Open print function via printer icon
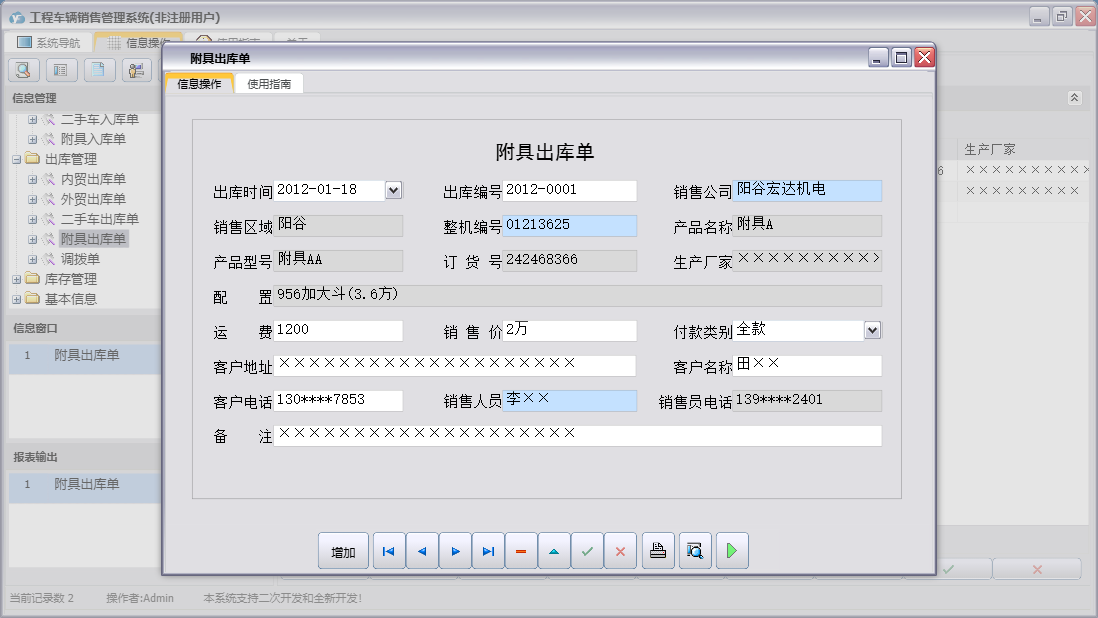The height and width of the screenshot is (618, 1098). [657, 550]
